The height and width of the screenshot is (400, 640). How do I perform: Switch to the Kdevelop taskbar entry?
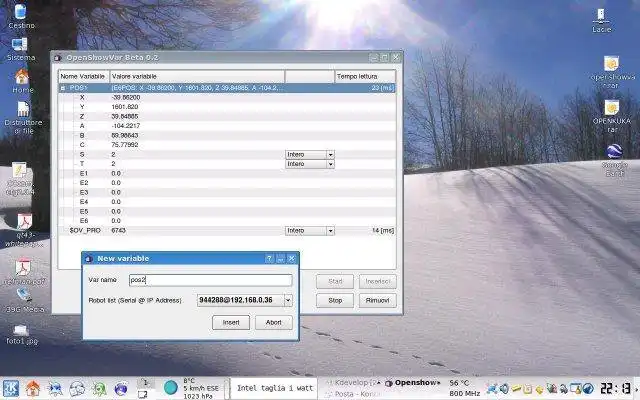353,383
